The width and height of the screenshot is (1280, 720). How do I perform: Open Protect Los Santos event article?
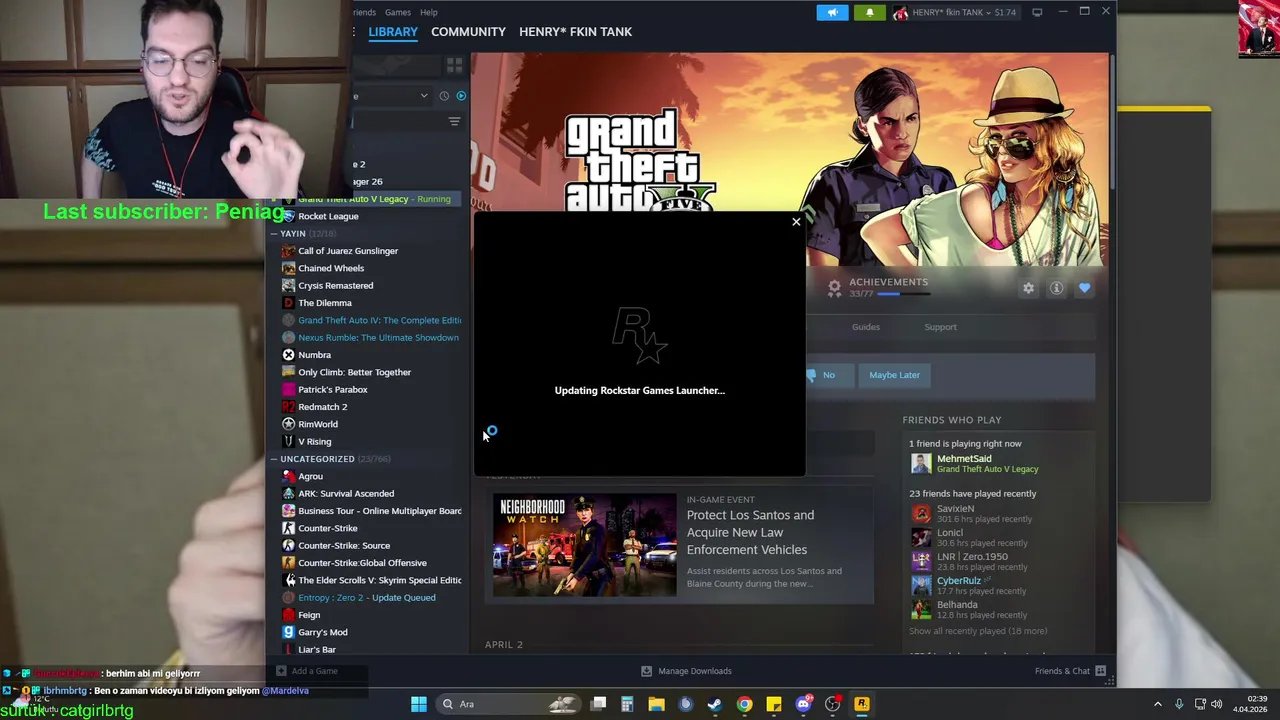[750, 532]
